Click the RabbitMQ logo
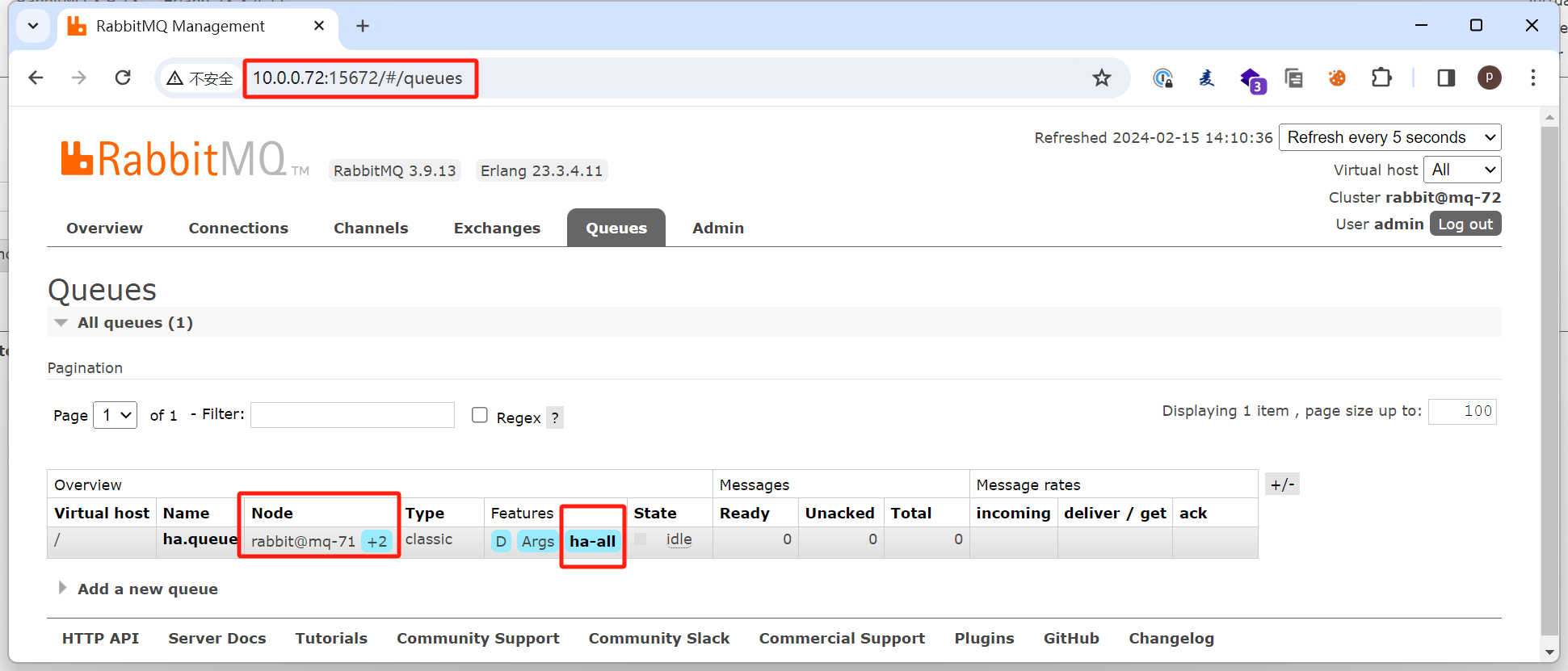Screen dimensions: 1568x671 point(185,158)
